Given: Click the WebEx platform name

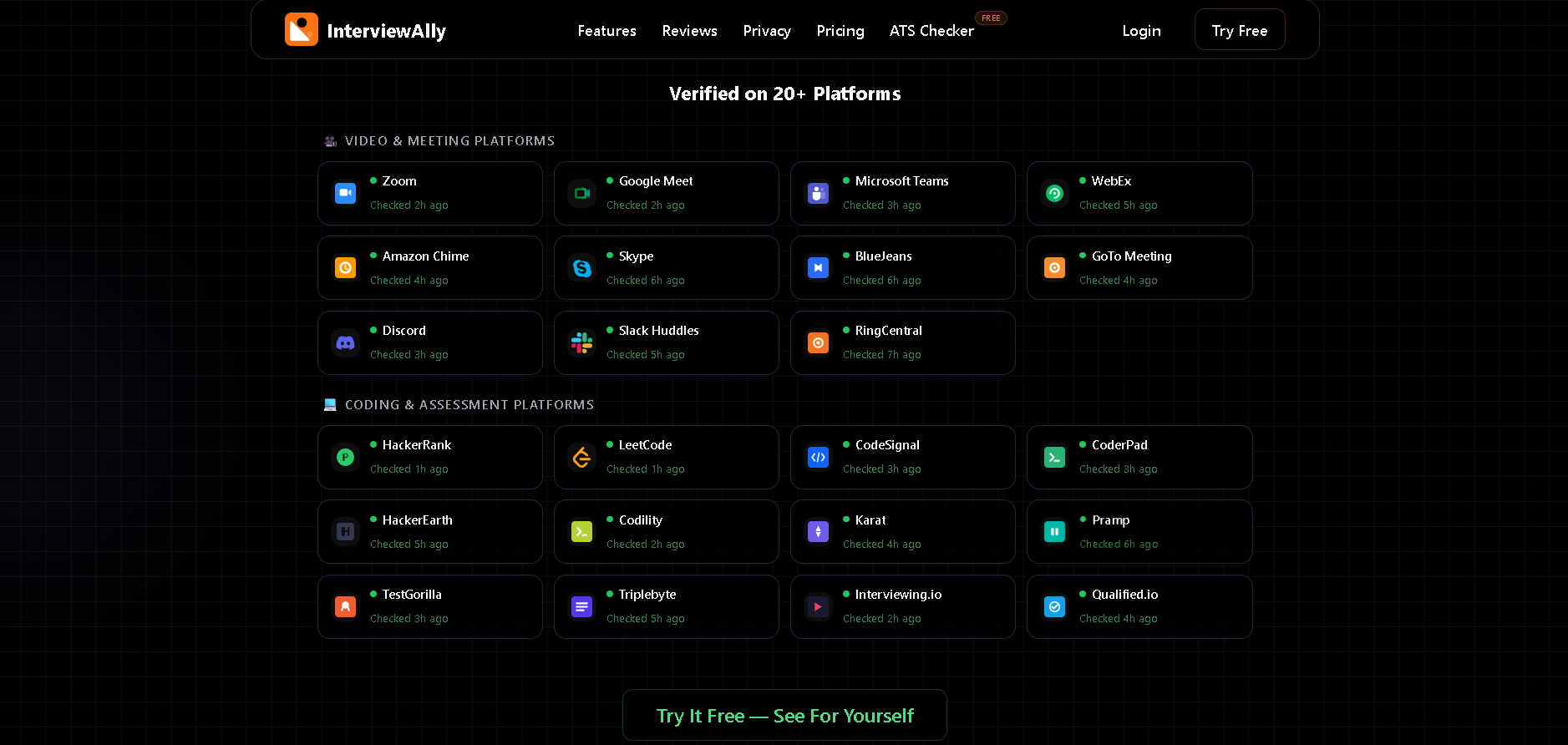Looking at the screenshot, I should point(1111,181).
